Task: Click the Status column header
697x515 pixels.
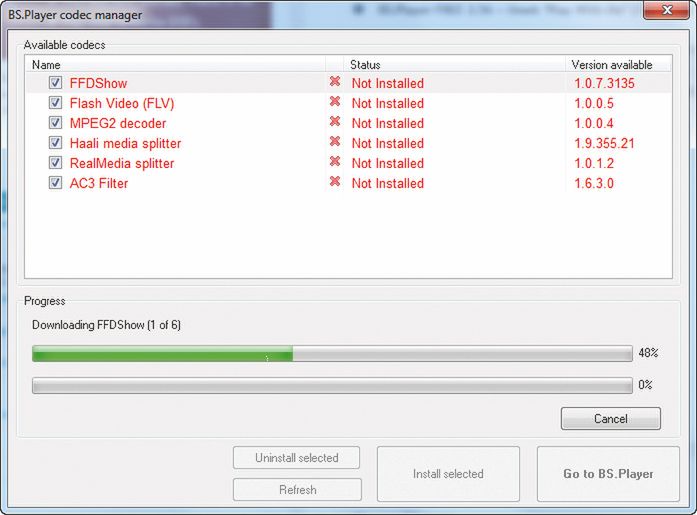Action: point(454,65)
